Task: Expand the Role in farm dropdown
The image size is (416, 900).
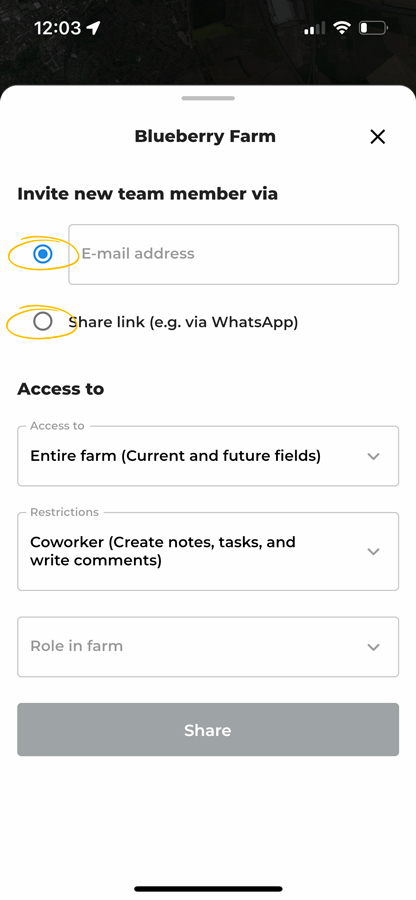Action: click(208, 647)
